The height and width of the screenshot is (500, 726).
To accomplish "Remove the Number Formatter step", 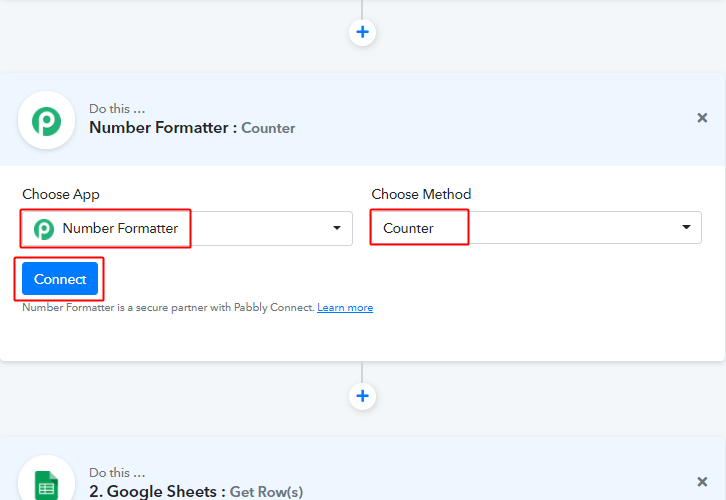I will [702, 118].
